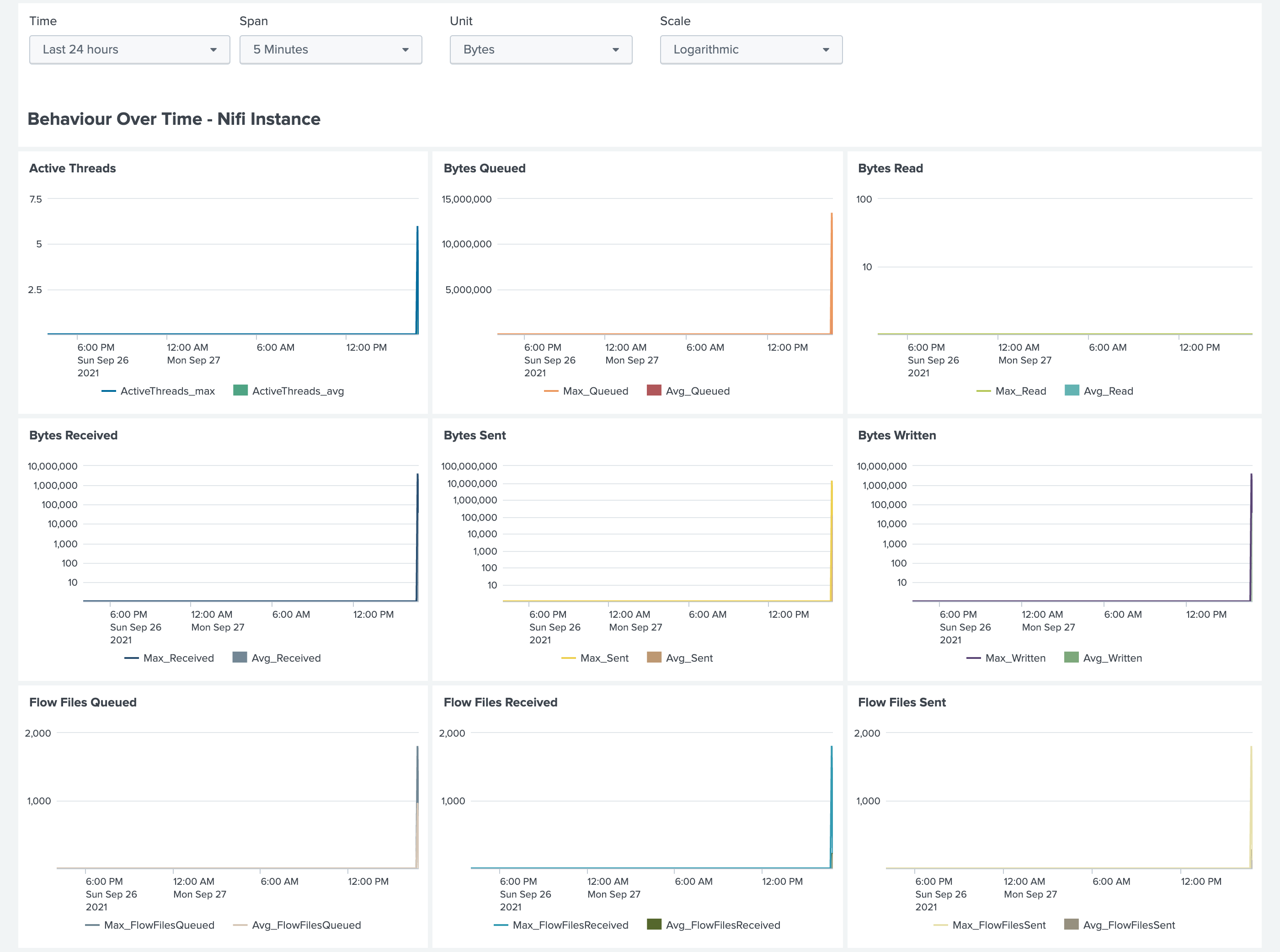The width and height of the screenshot is (1280, 952).
Task: Click the Max_FlowFilesSent legend entry
Action: (x=990, y=925)
